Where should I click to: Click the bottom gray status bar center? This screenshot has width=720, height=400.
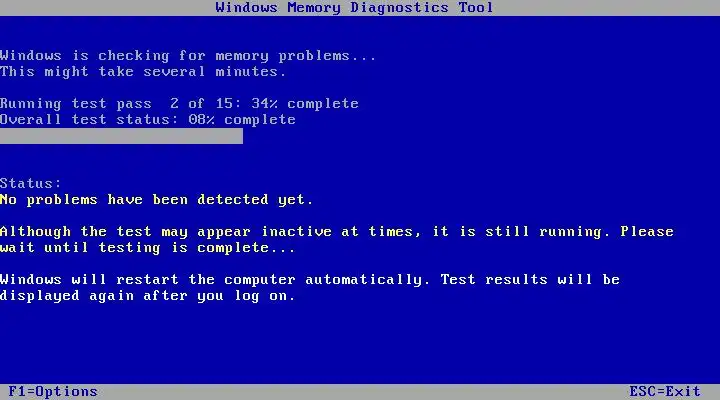(x=360, y=392)
